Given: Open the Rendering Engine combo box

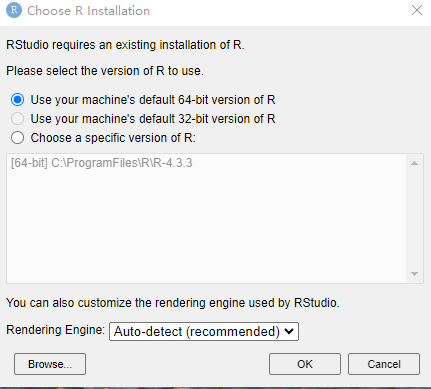Looking at the screenshot, I should 204,331.
